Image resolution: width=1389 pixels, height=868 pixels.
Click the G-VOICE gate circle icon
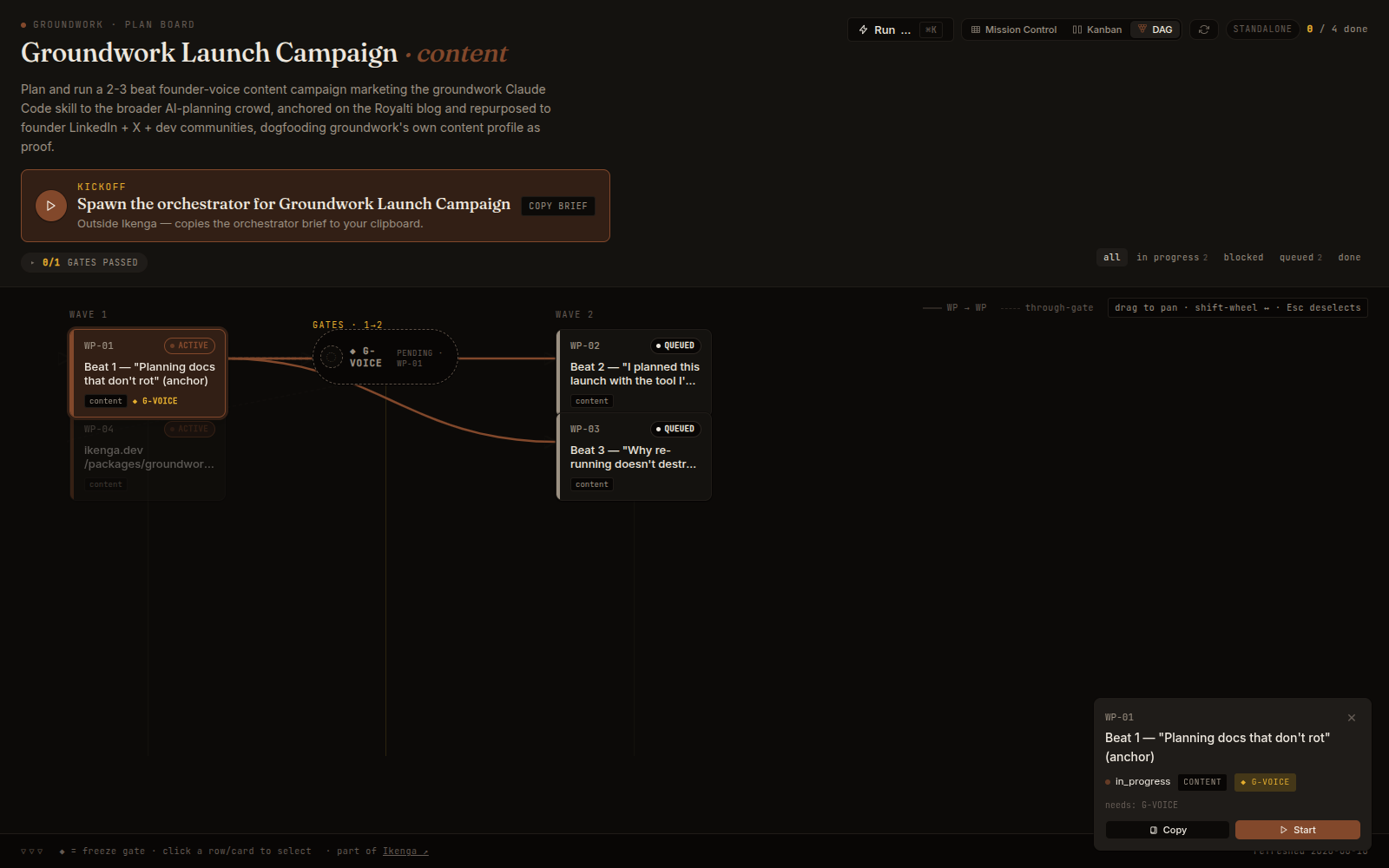click(x=332, y=357)
